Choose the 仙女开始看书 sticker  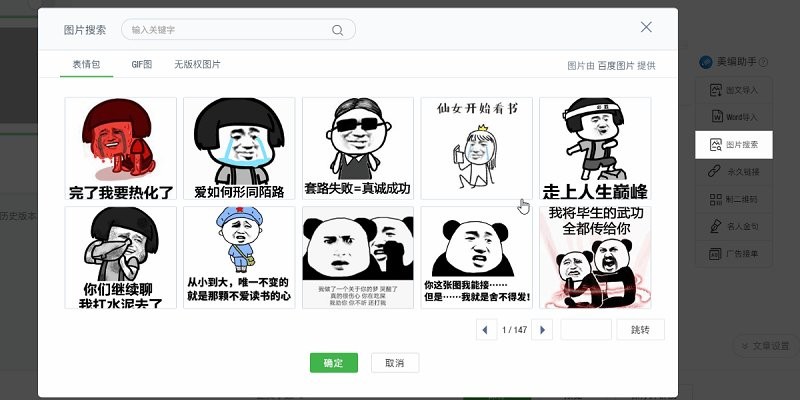tap(477, 148)
